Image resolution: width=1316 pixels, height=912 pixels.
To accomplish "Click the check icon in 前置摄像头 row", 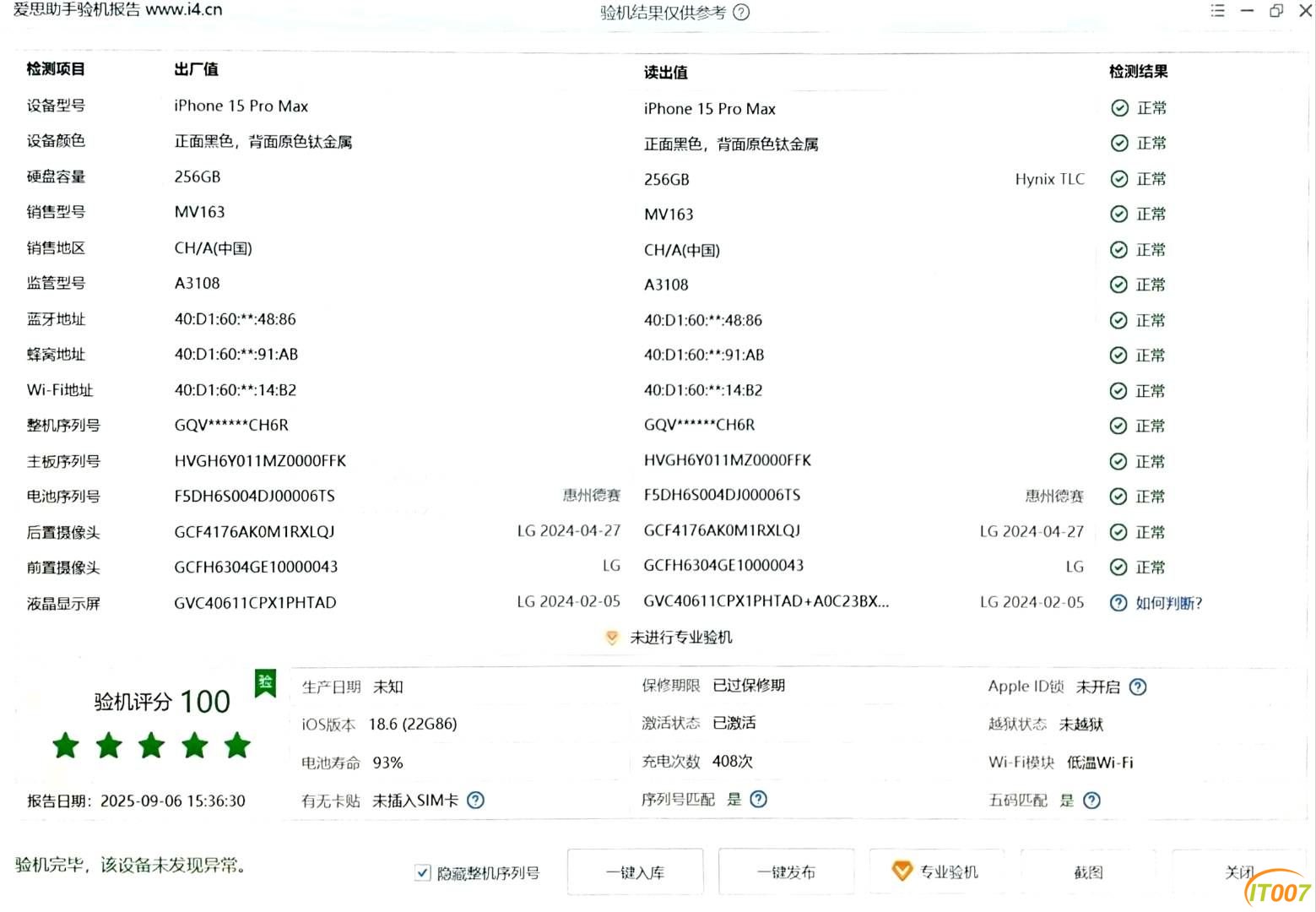I will [x=1118, y=567].
